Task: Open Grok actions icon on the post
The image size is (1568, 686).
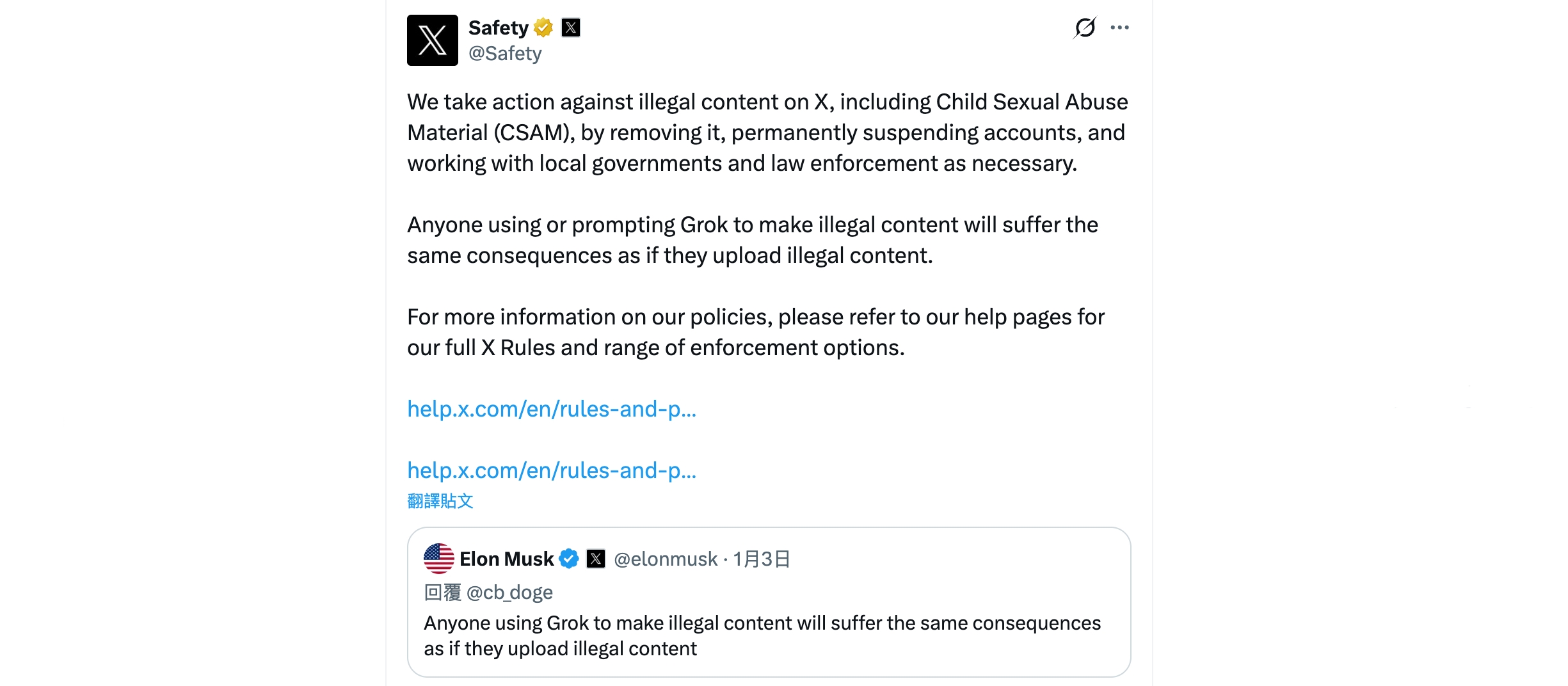Action: [1085, 28]
